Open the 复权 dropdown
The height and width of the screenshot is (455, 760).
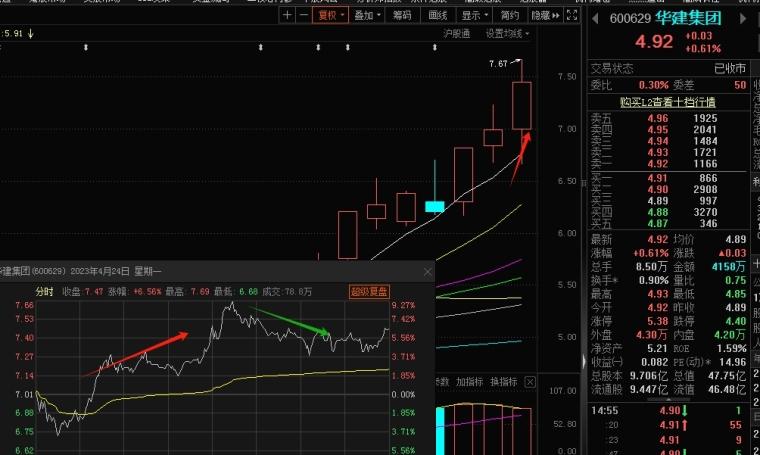(x=328, y=16)
